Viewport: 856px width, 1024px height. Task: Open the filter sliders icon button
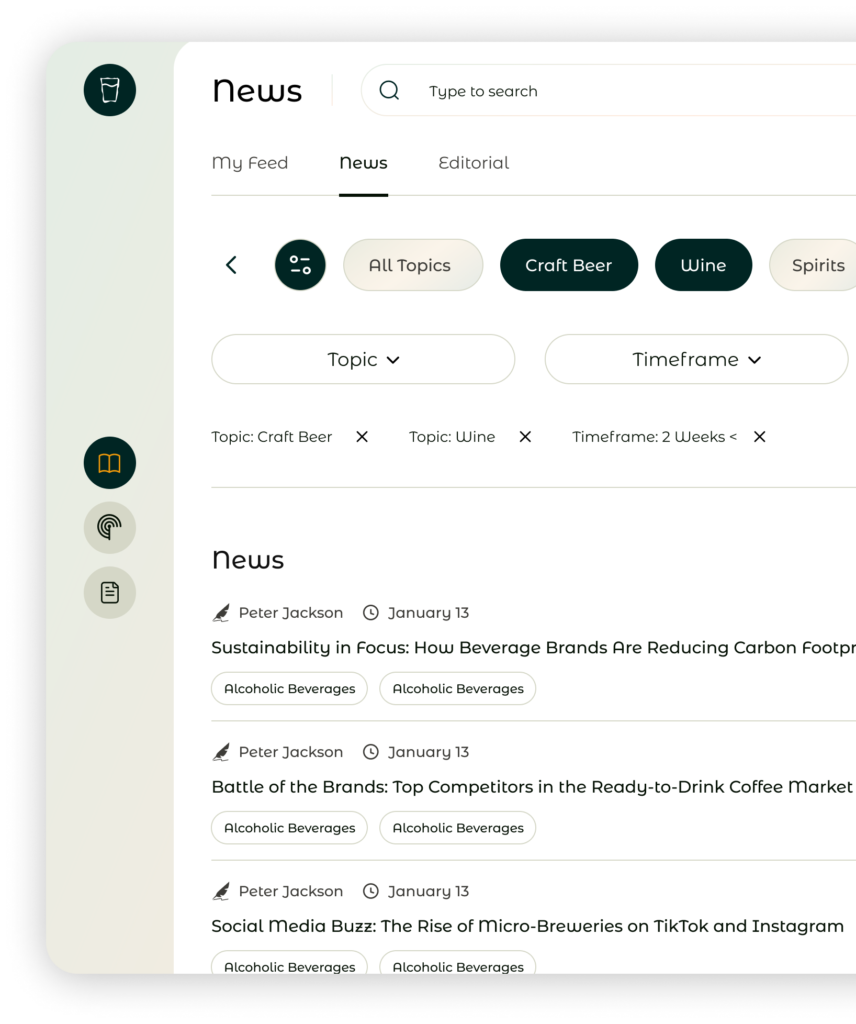(300, 265)
